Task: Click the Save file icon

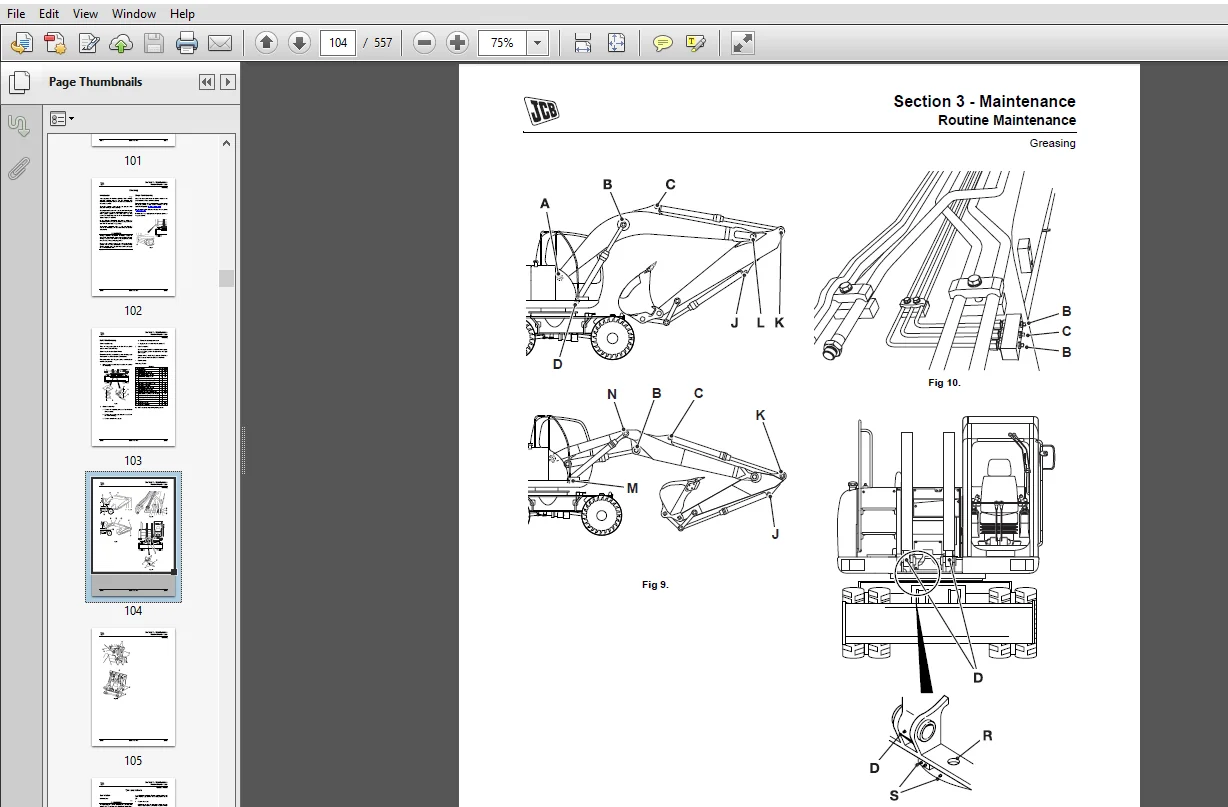Action: click(x=154, y=43)
